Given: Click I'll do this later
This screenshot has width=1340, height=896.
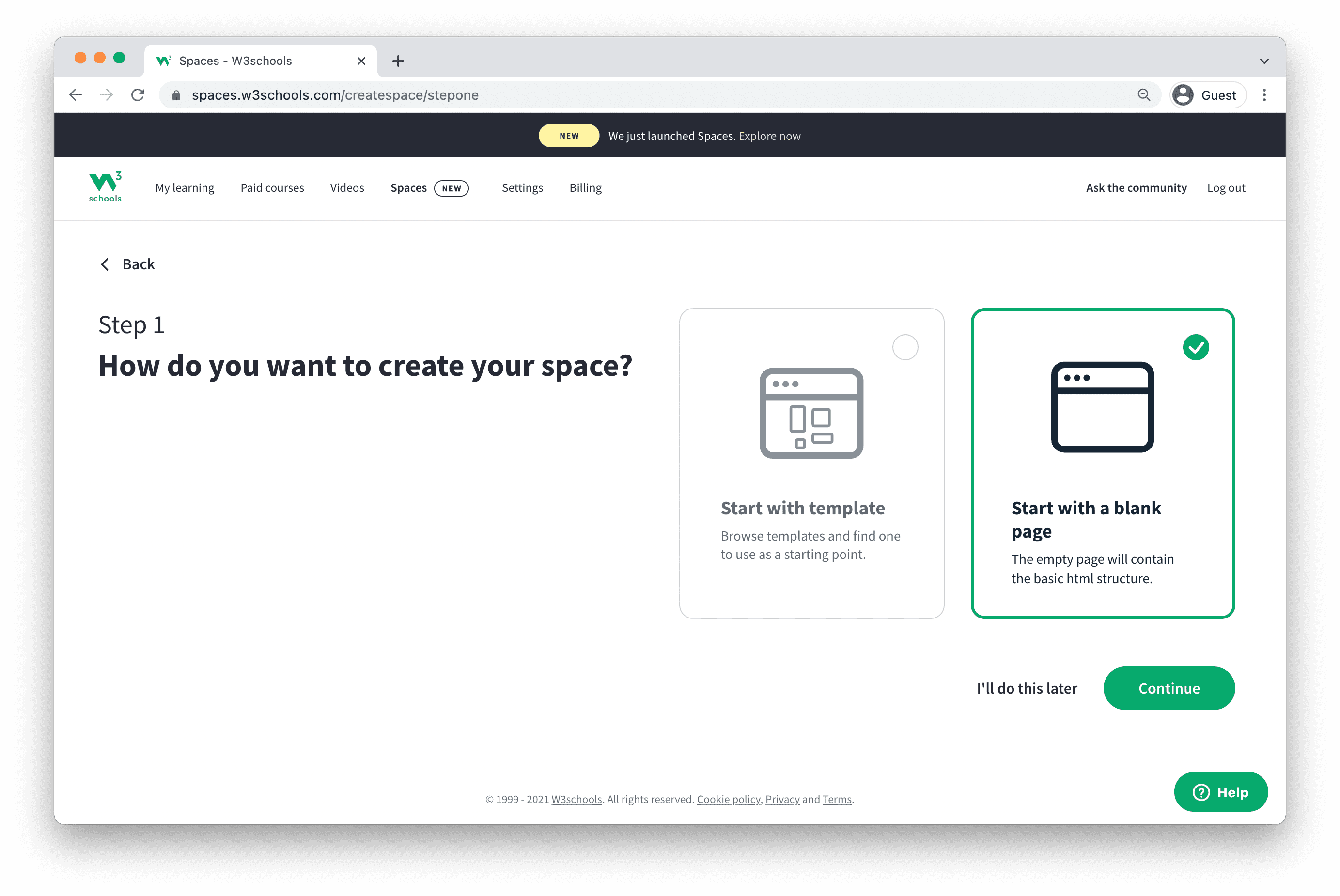Looking at the screenshot, I should pyautogui.click(x=1026, y=688).
